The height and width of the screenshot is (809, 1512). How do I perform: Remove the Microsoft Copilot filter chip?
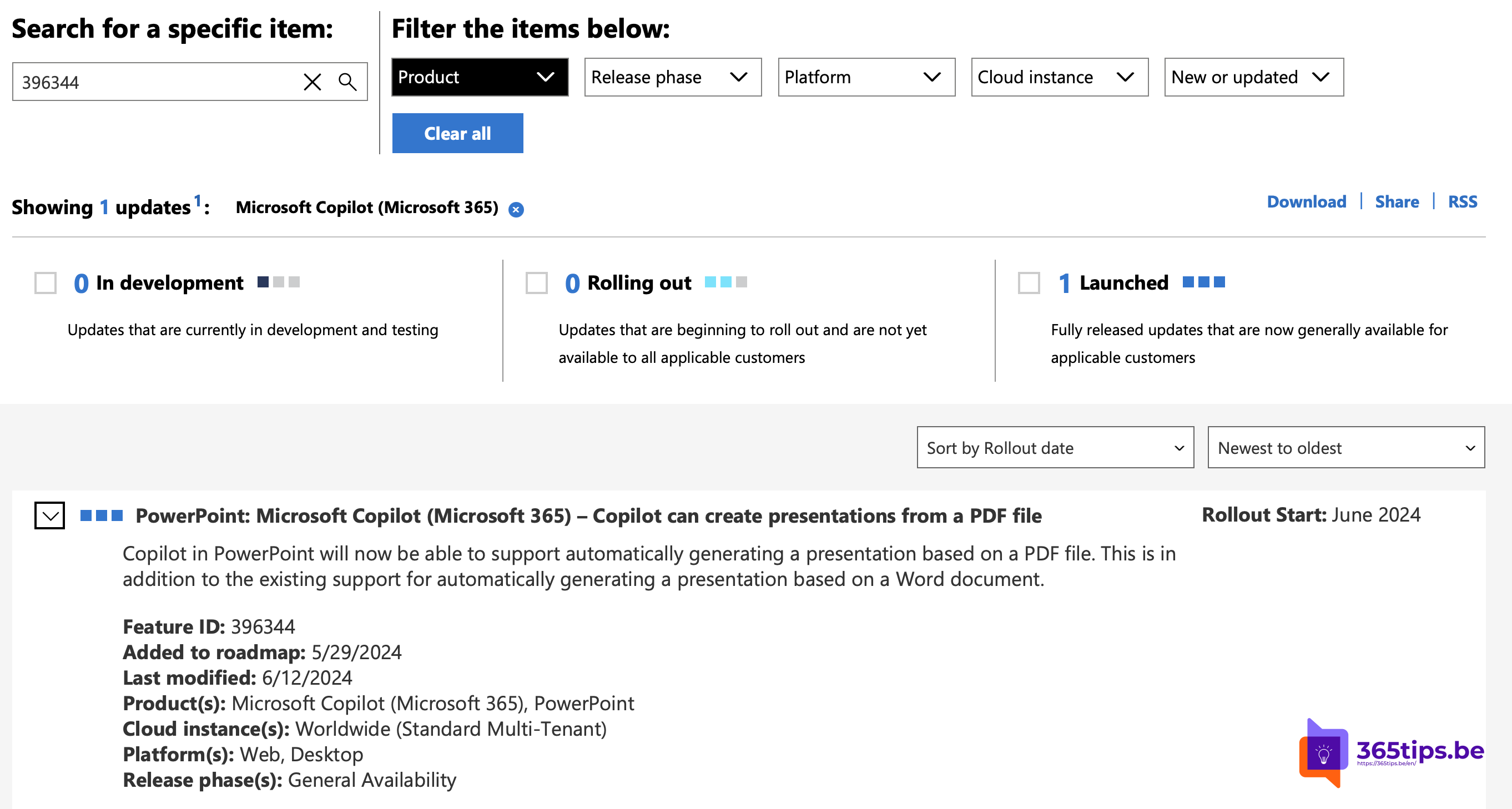(x=516, y=209)
